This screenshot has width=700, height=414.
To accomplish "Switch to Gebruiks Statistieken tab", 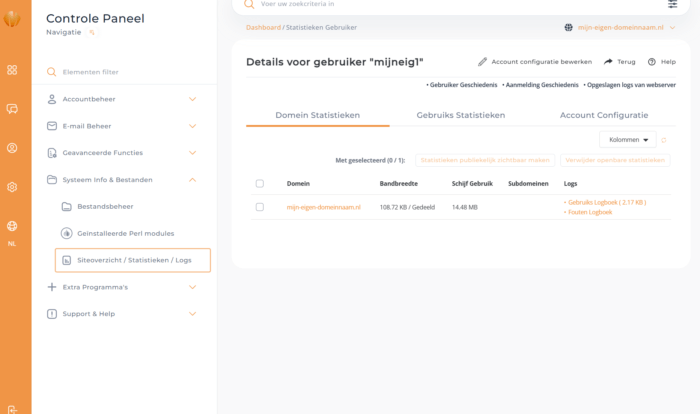I will coord(461,115).
